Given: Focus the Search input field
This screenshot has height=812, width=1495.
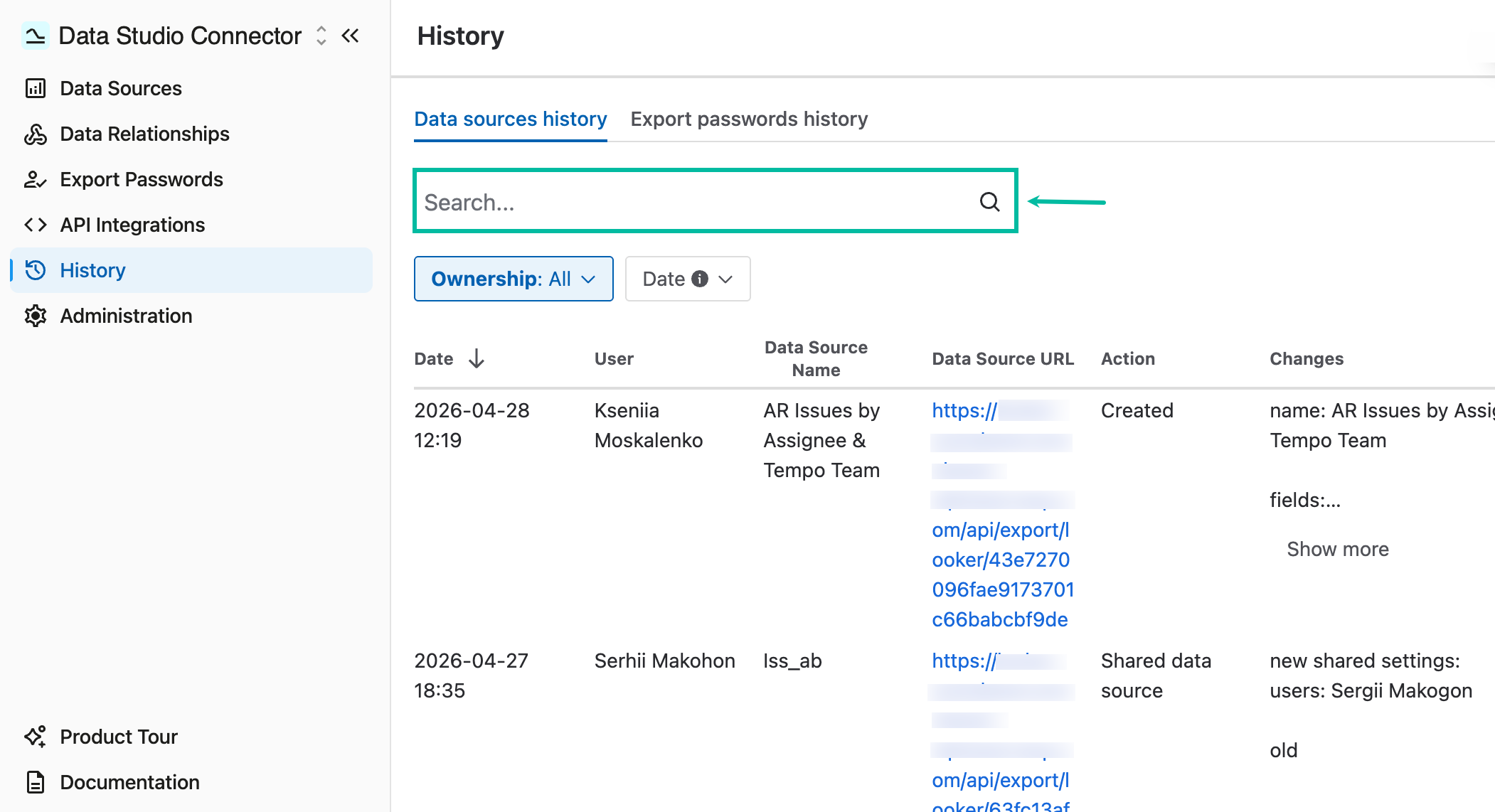Looking at the screenshot, I should (715, 201).
